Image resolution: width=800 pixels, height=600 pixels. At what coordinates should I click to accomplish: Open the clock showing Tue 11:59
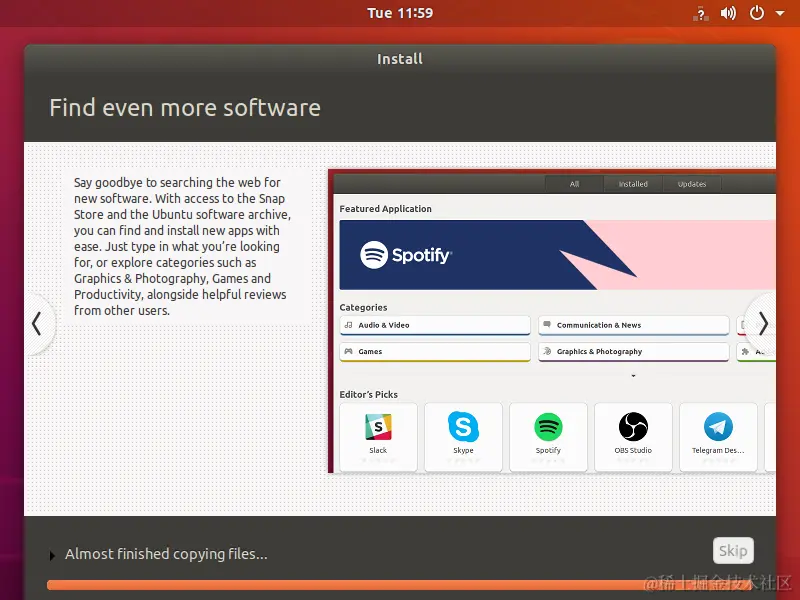pos(400,13)
